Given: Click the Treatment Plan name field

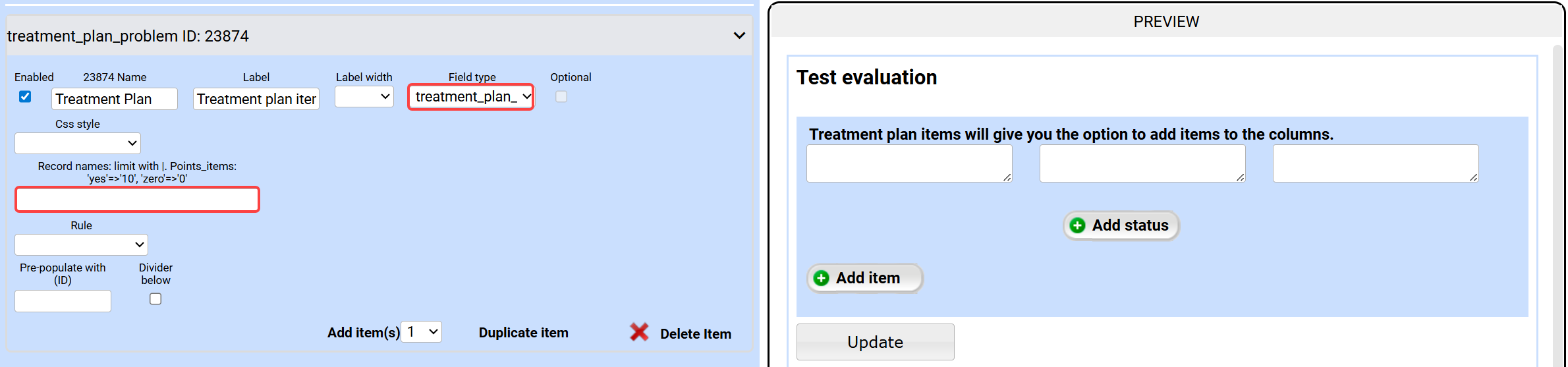Looking at the screenshot, I should coord(114,99).
